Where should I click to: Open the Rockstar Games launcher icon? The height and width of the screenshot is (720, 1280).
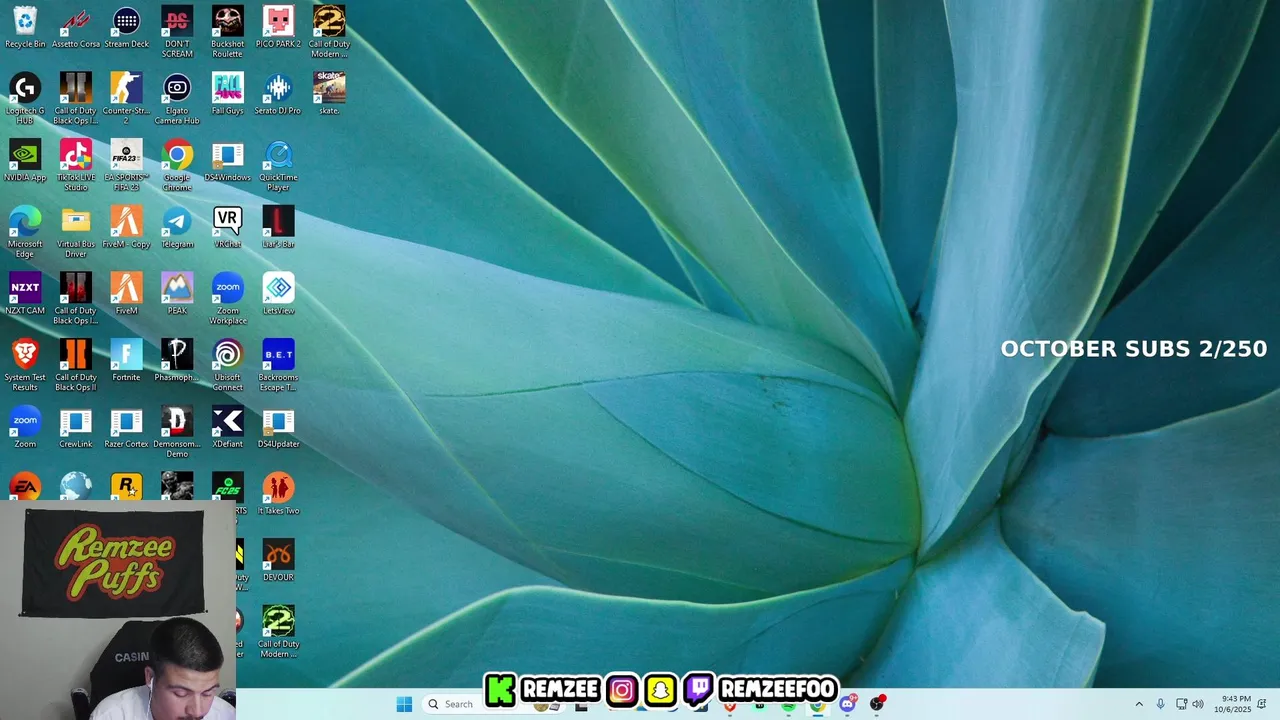click(127, 487)
